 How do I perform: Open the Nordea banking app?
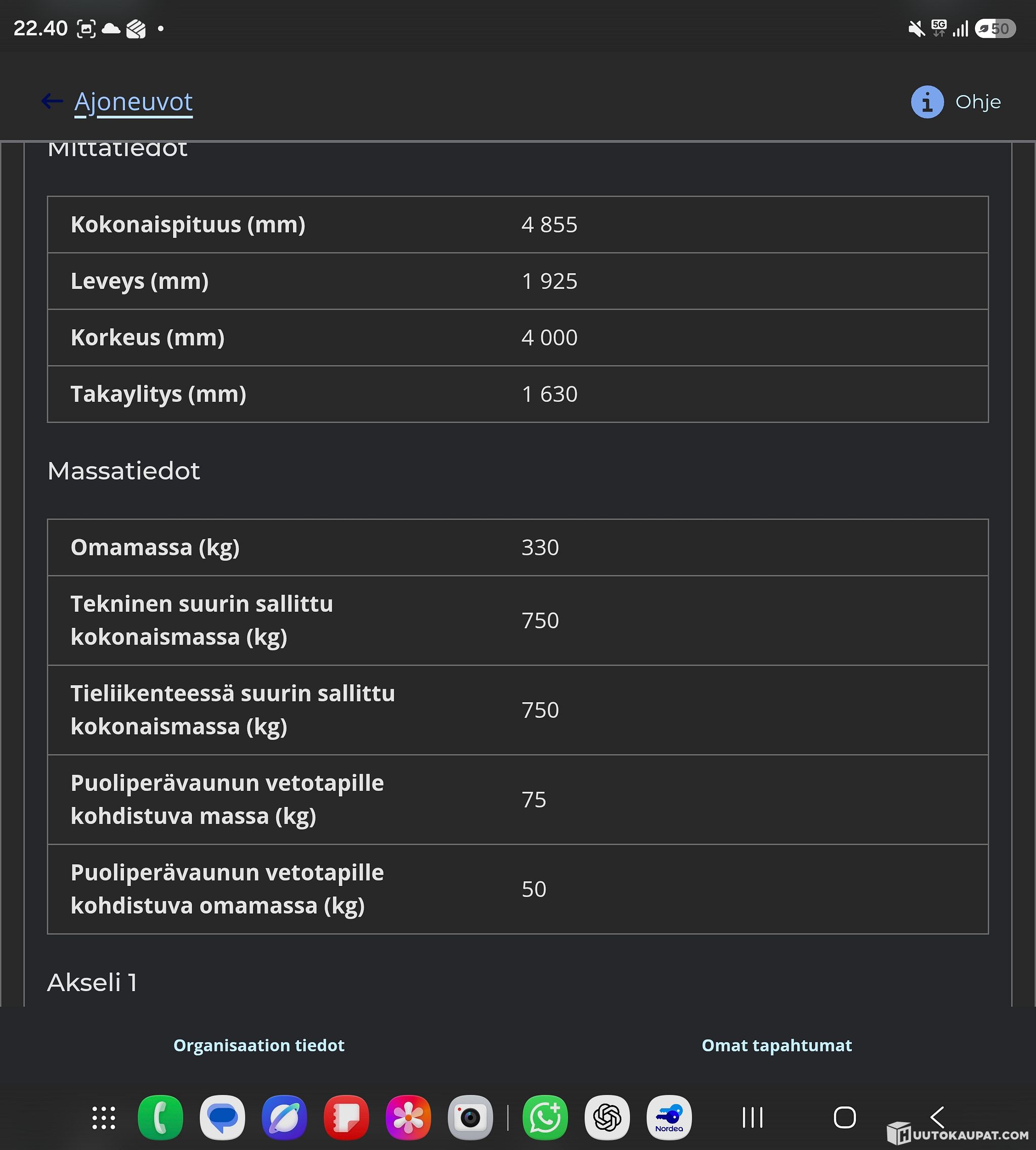click(x=669, y=1118)
